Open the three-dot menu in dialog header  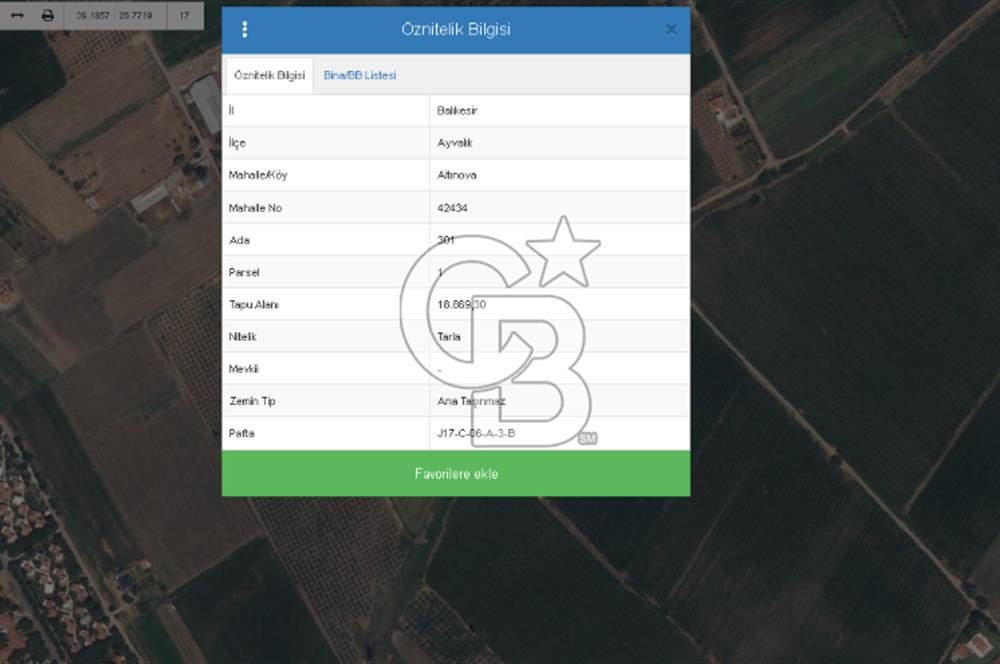(245, 30)
